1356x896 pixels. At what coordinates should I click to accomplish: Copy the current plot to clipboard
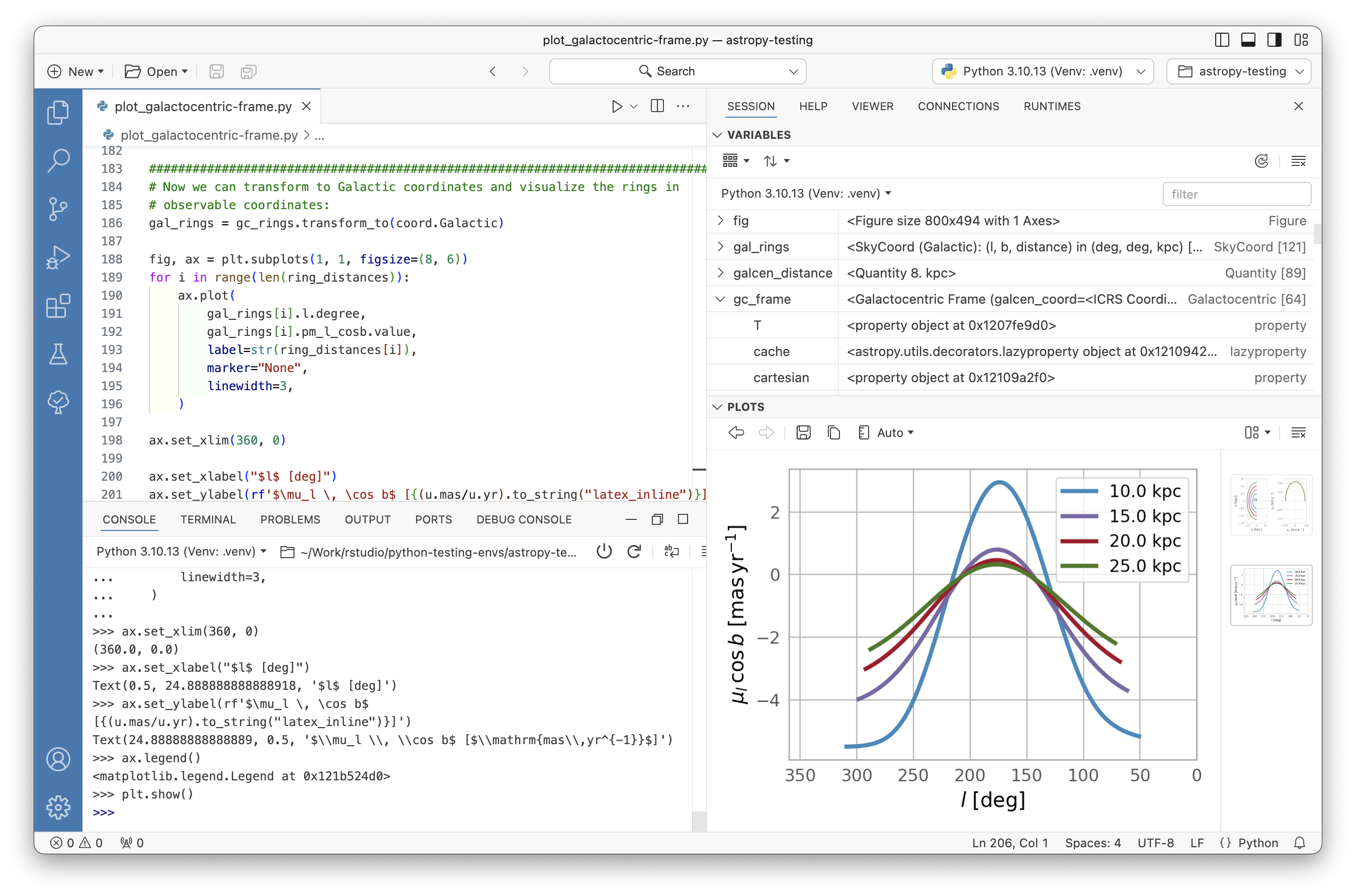(x=833, y=432)
